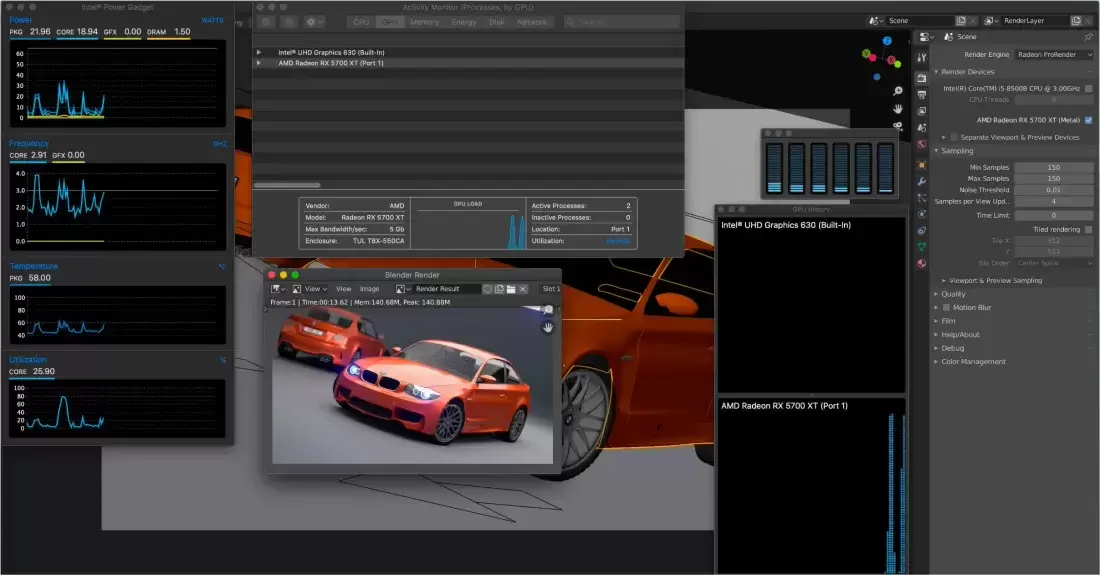Viewport: 1100px width, 575px height.
Task: Switch to the Memory tab in Activity Monitor
Action: (x=424, y=22)
